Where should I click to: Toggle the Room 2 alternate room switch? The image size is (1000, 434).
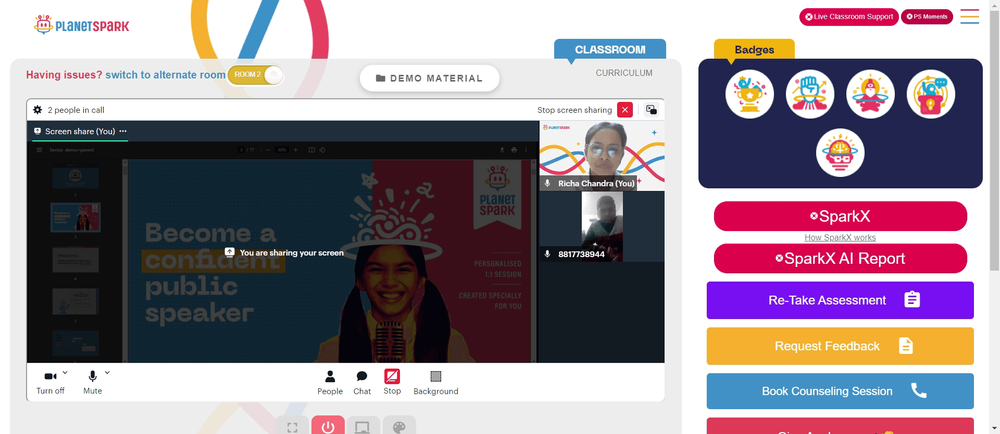pyautogui.click(x=255, y=75)
